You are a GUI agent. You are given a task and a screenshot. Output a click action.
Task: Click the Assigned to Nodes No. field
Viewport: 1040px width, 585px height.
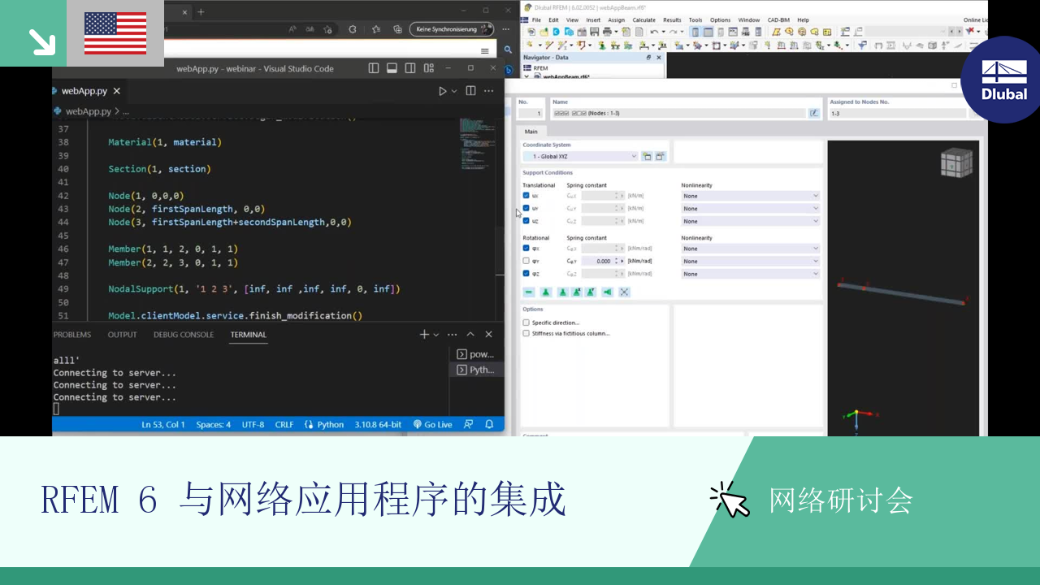(897, 113)
